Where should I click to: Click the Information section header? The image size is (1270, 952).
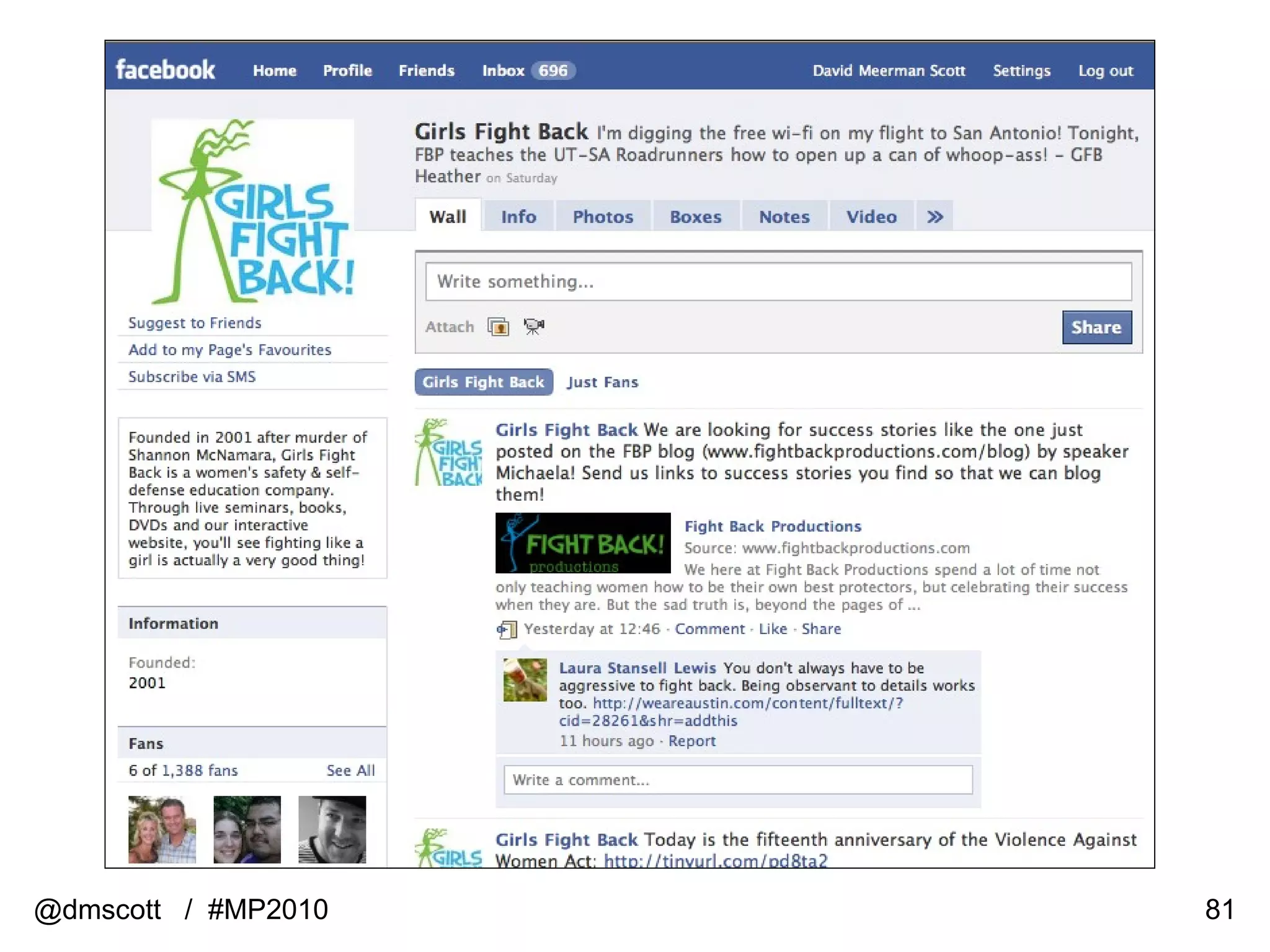coord(252,624)
